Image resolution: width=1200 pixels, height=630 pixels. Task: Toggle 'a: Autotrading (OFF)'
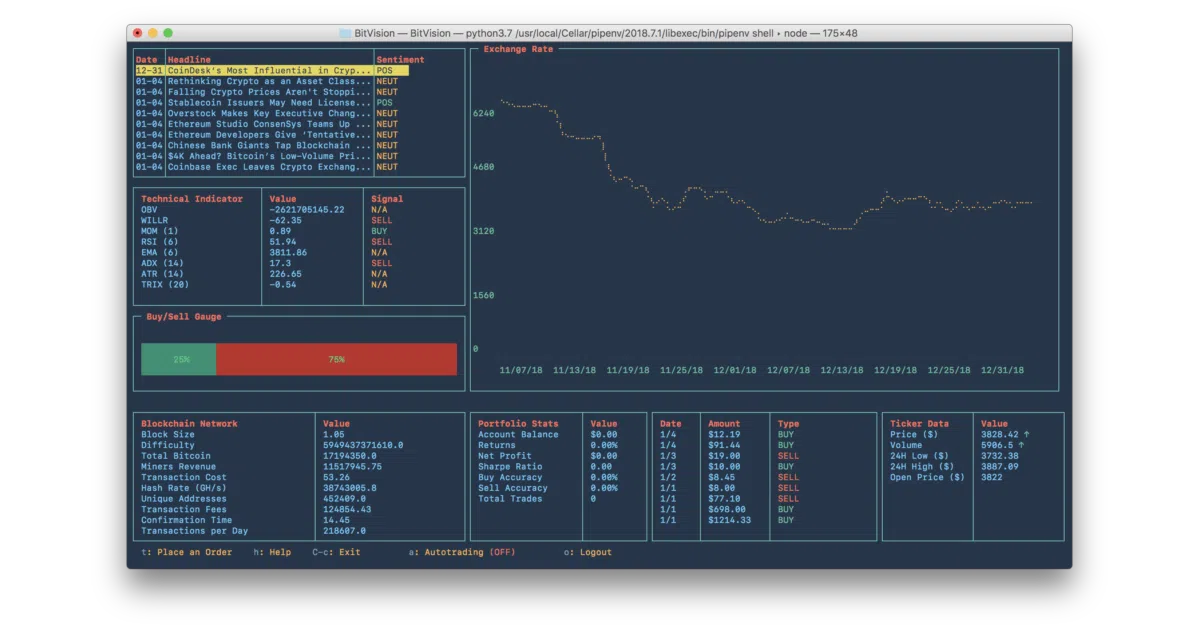coord(462,552)
